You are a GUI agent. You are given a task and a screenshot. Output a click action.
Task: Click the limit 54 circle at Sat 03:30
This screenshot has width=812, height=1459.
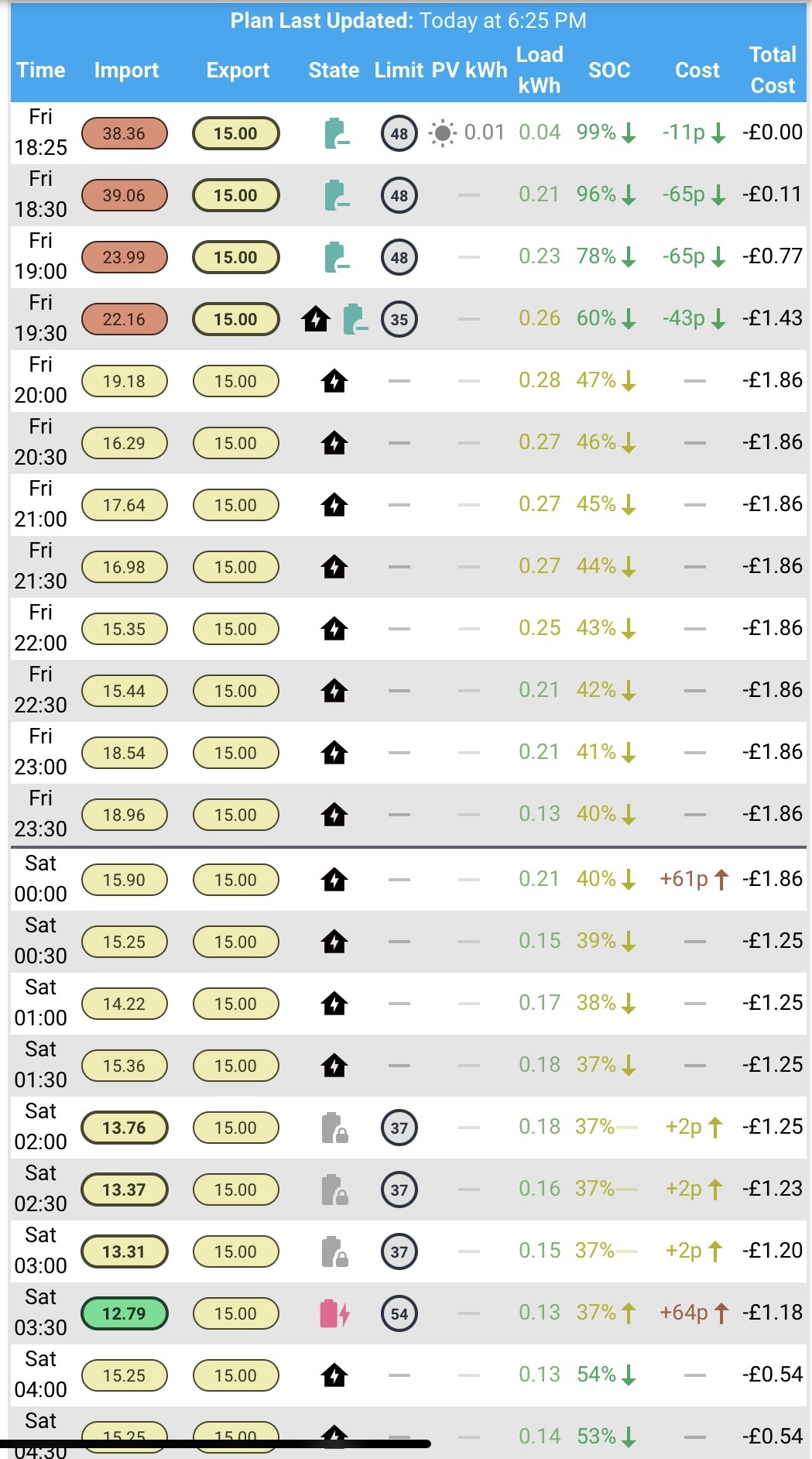tap(399, 1313)
